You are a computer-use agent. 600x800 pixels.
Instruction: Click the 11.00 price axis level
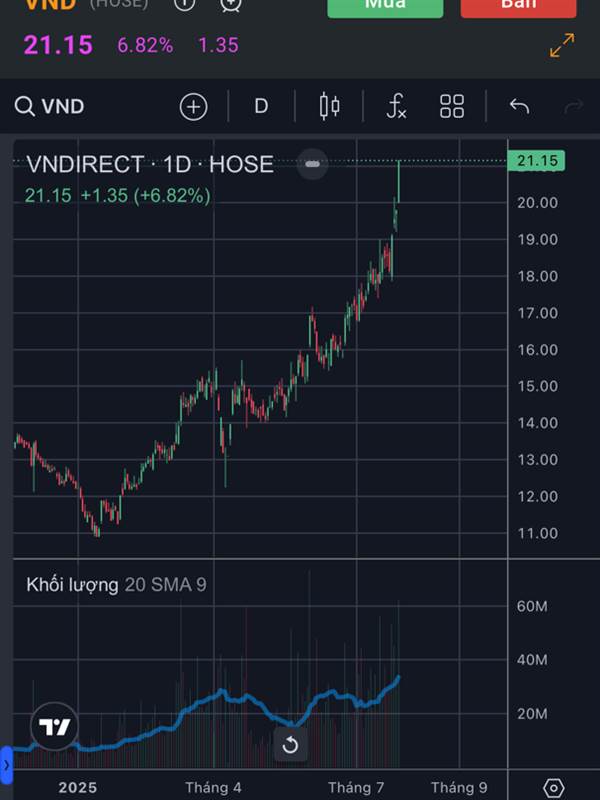pos(538,533)
